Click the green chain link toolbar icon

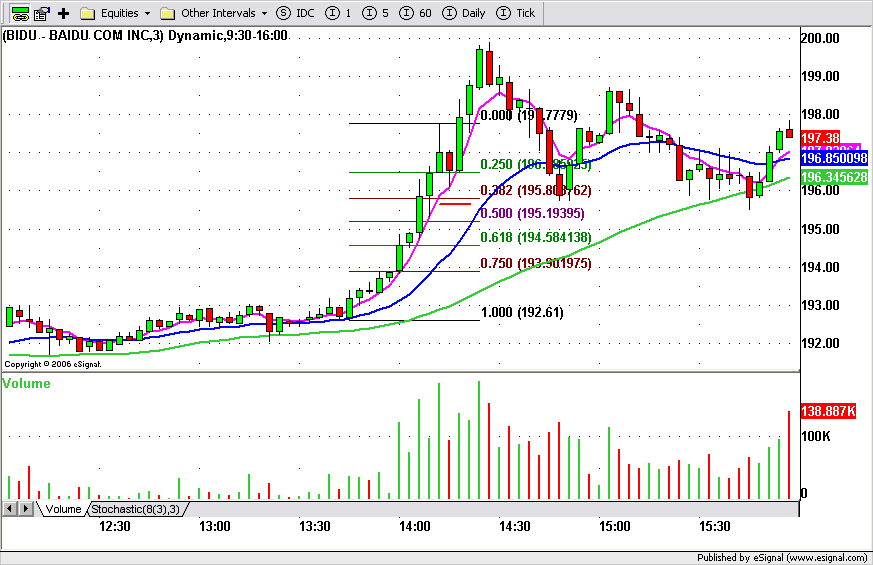(x=20, y=13)
